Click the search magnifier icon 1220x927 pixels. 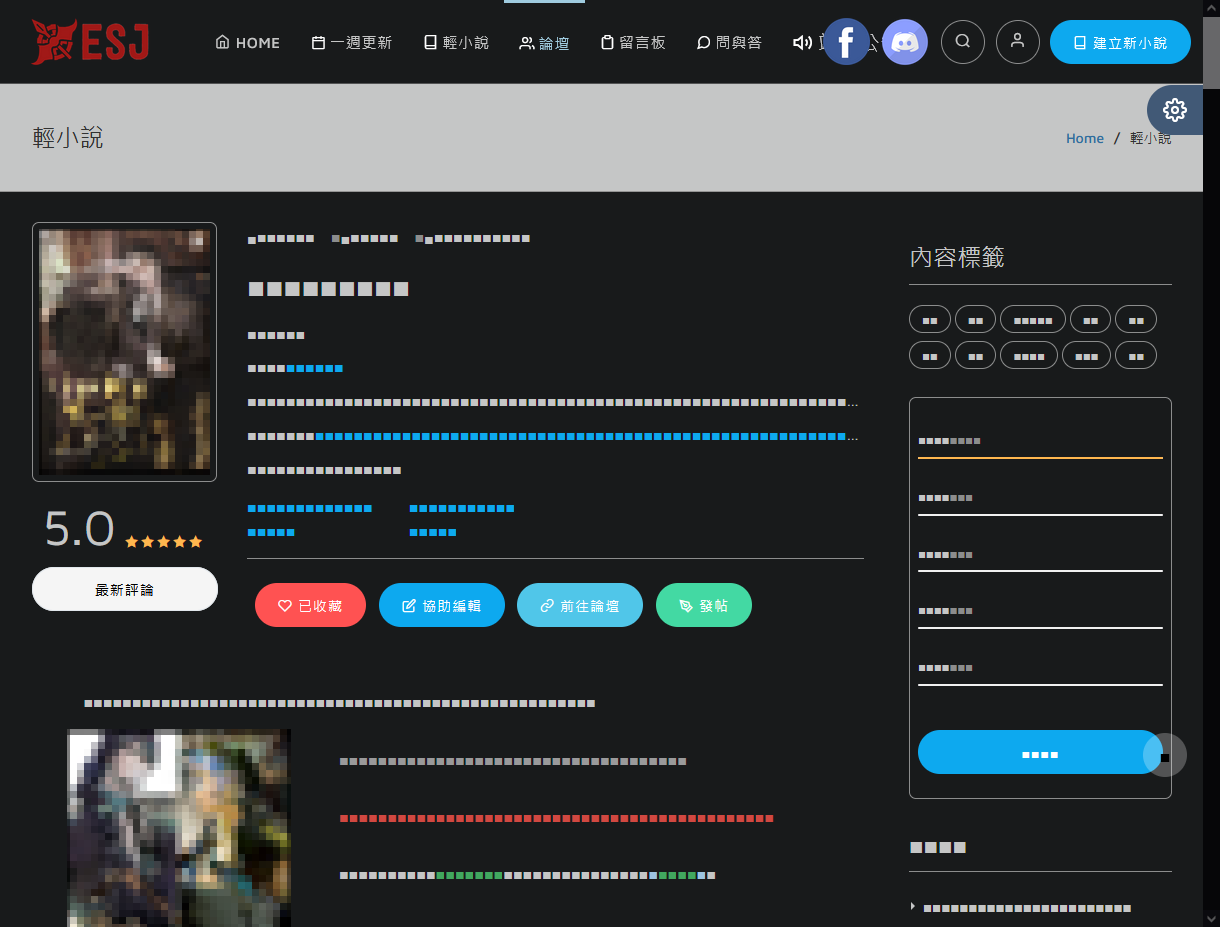click(x=963, y=42)
